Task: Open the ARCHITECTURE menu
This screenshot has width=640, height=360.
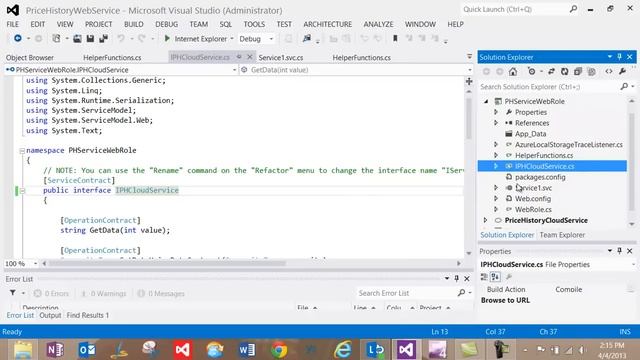Action: [x=327, y=24]
